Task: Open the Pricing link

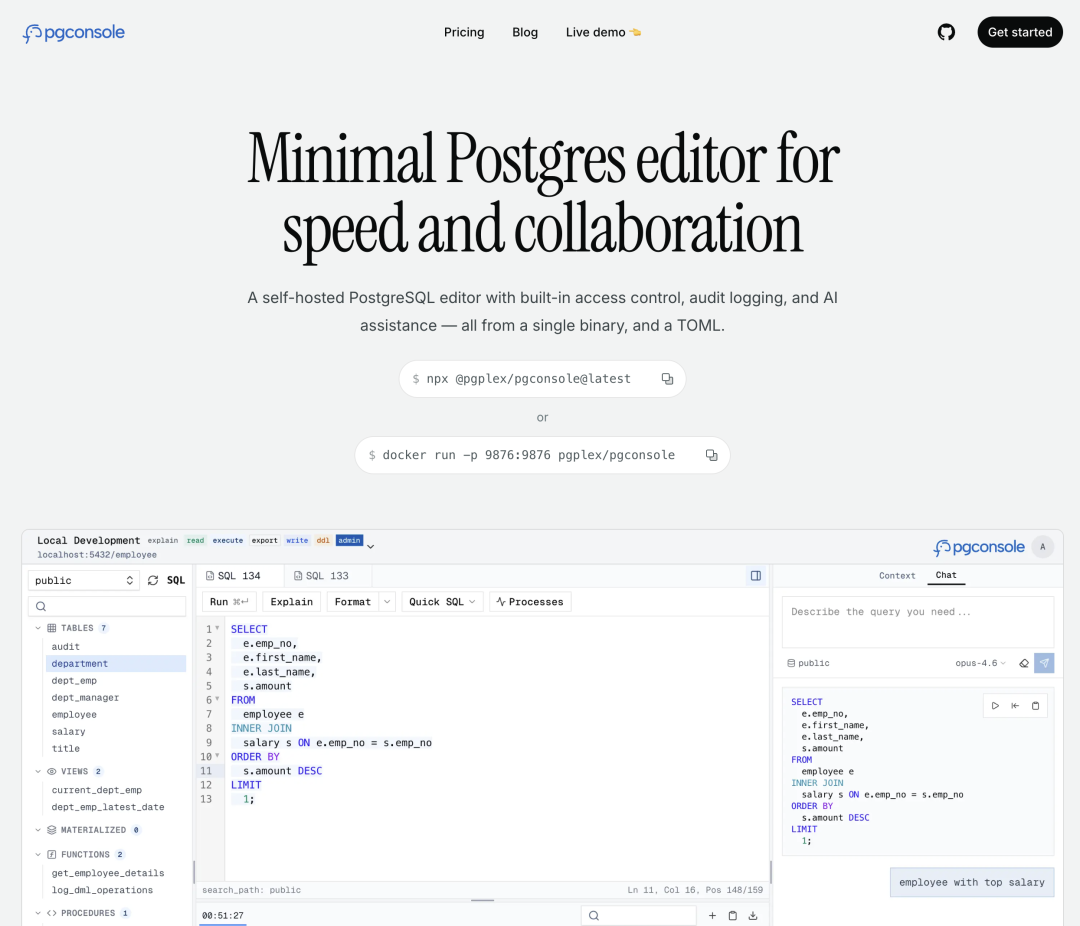Action: point(464,32)
